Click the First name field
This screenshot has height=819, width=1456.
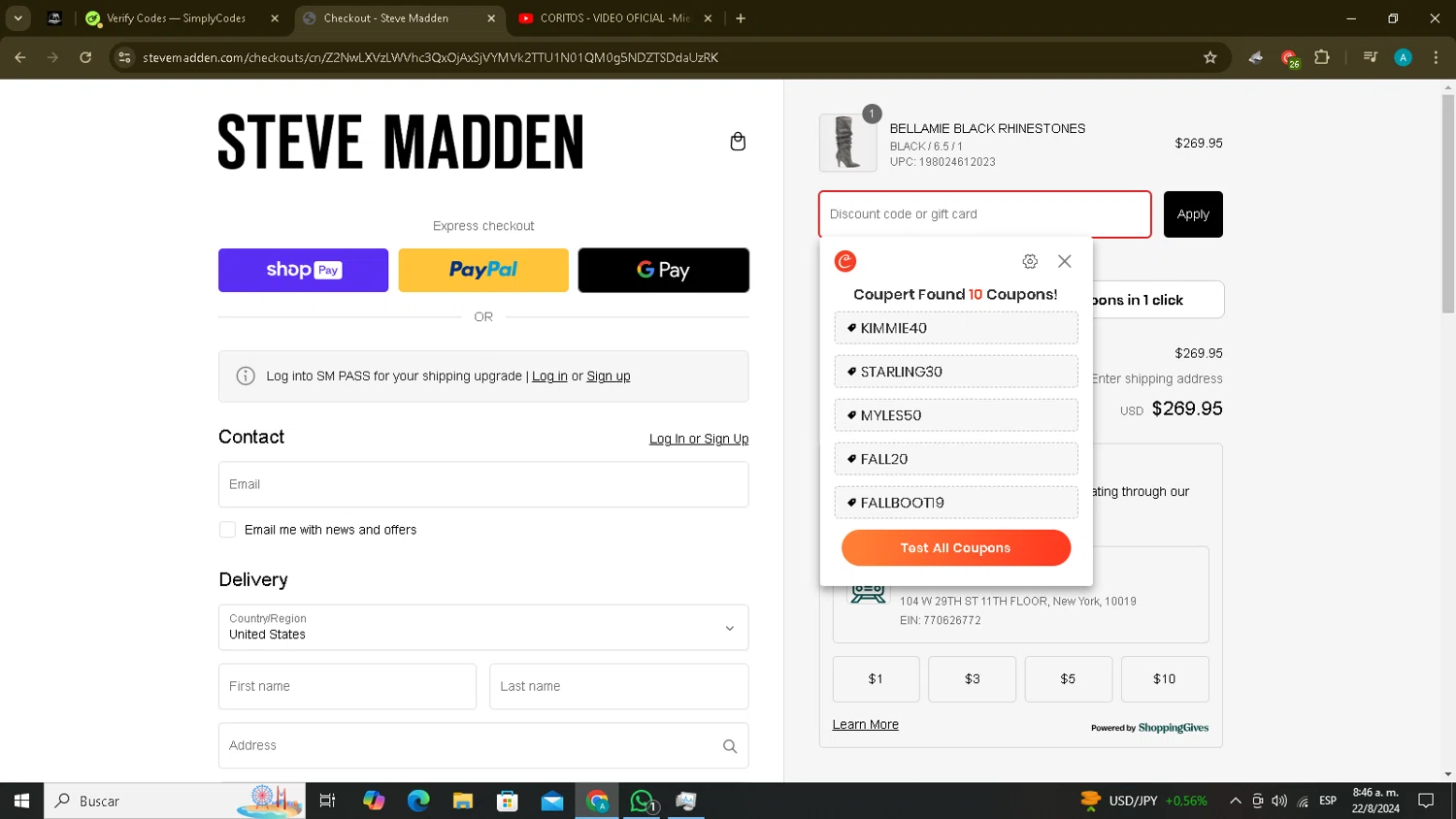(x=347, y=686)
